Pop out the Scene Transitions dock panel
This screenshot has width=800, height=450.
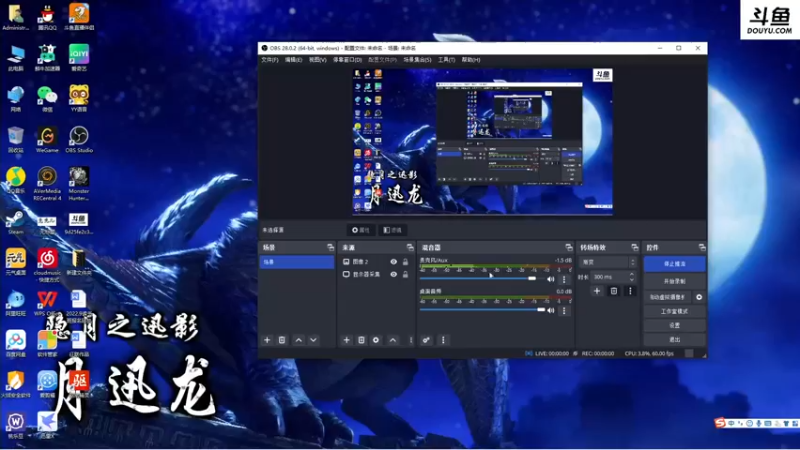tap(634, 247)
